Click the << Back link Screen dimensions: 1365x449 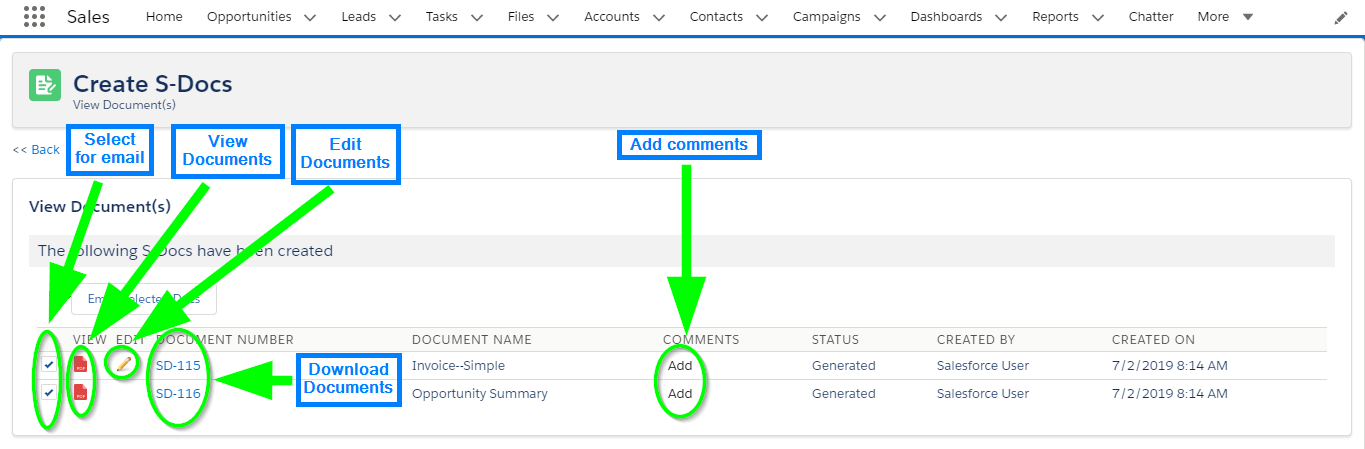[x=36, y=150]
